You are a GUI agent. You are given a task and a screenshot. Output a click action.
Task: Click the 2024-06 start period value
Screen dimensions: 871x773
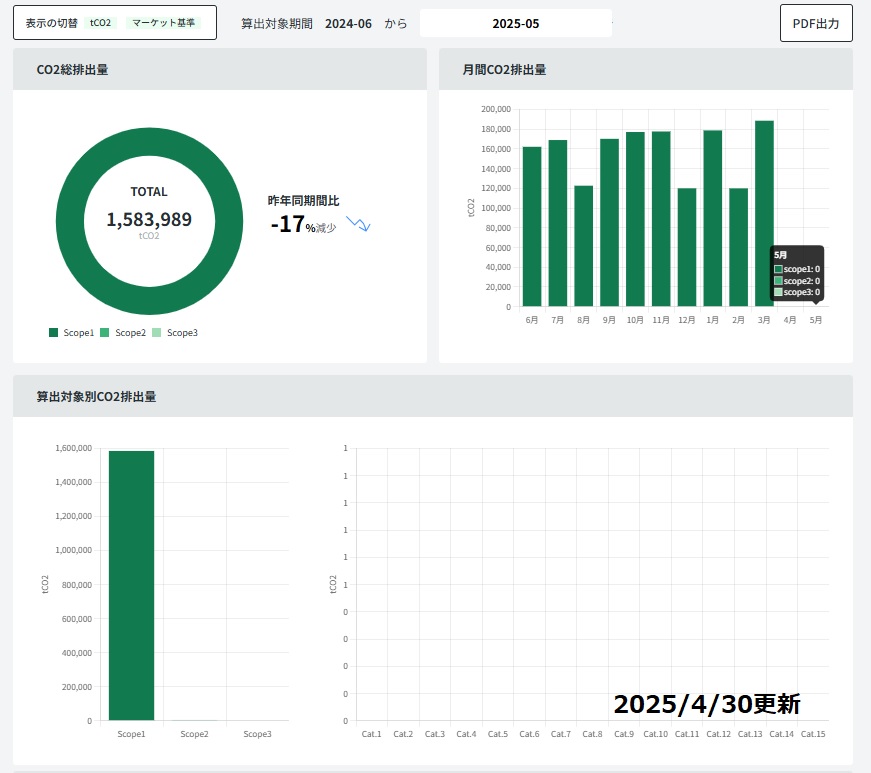[x=348, y=23]
